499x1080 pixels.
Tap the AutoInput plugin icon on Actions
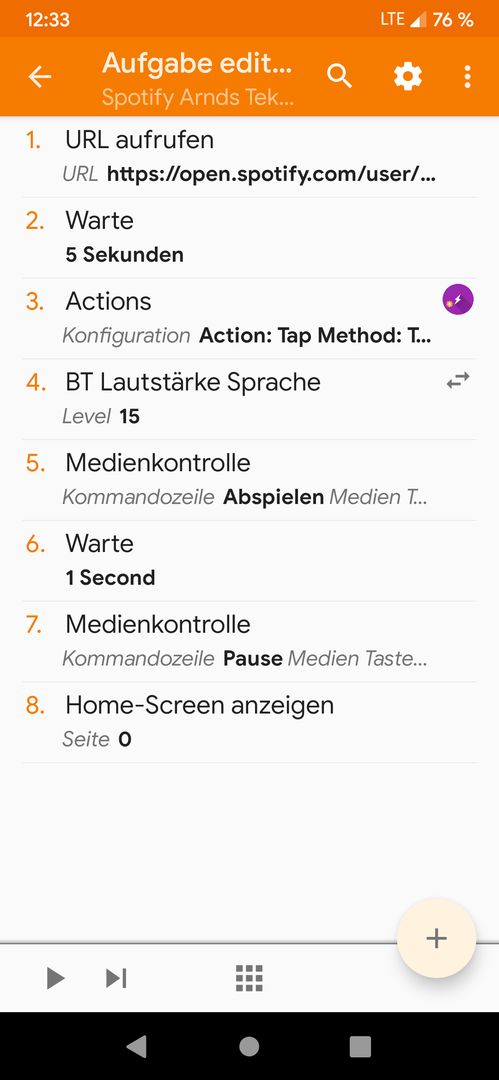coord(458,300)
